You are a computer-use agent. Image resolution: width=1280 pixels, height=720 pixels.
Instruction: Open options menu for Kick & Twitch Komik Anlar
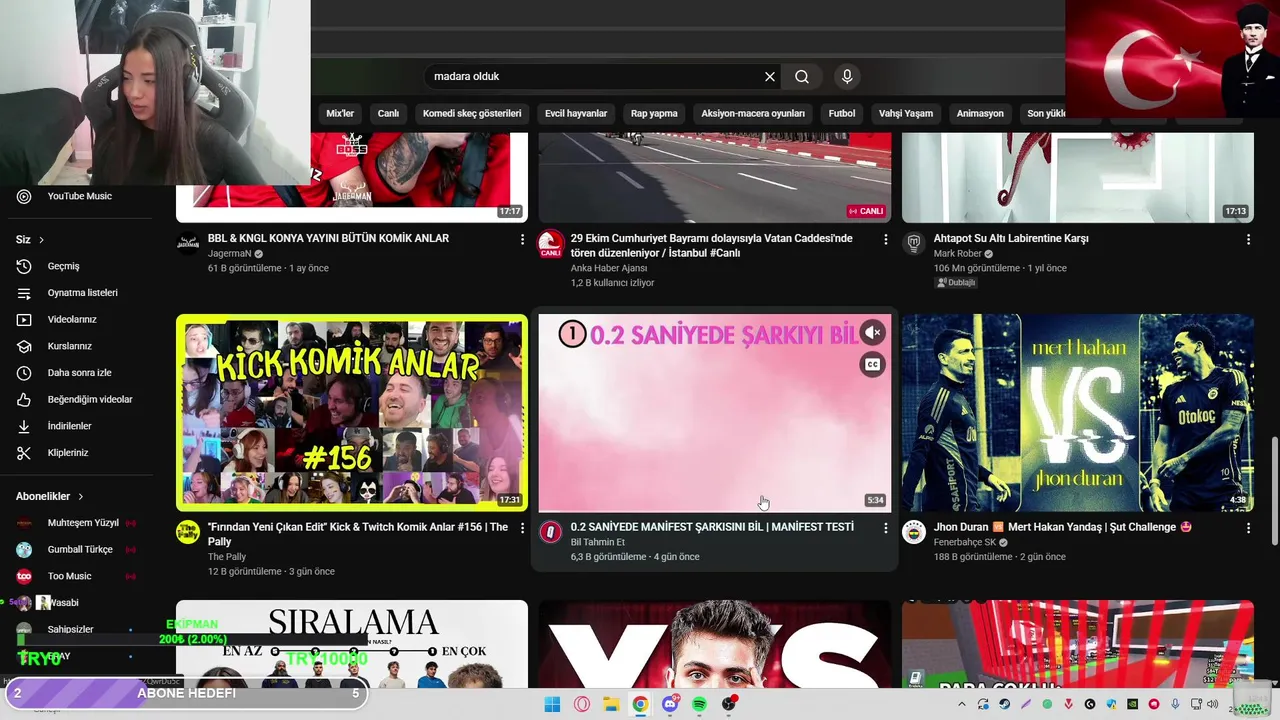[522, 528]
